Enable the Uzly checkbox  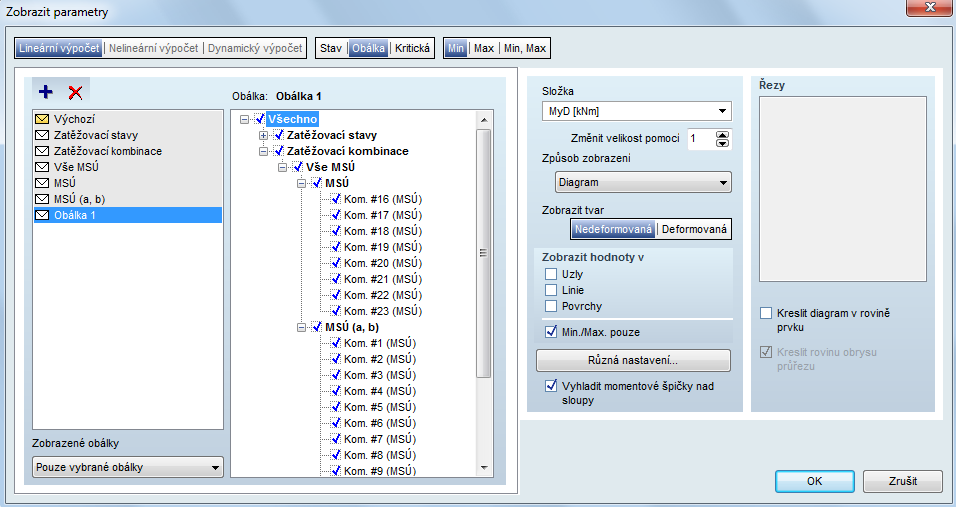(x=551, y=274)
